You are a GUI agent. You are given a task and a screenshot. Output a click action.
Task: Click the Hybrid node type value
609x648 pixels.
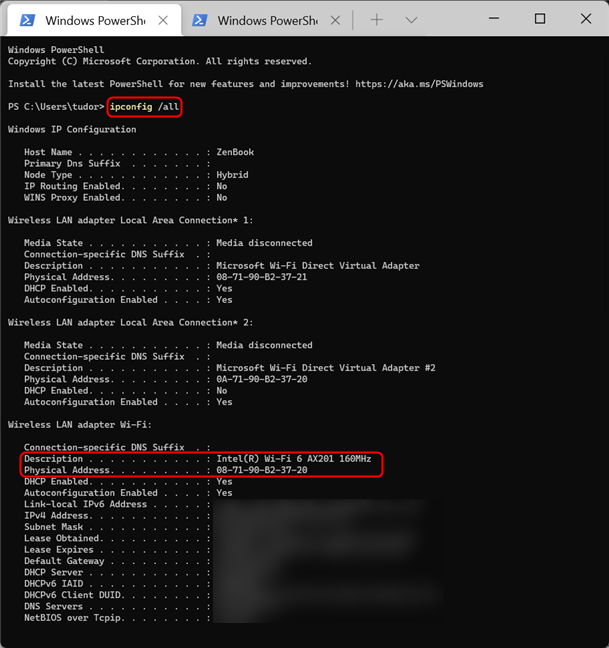point(232,175)
